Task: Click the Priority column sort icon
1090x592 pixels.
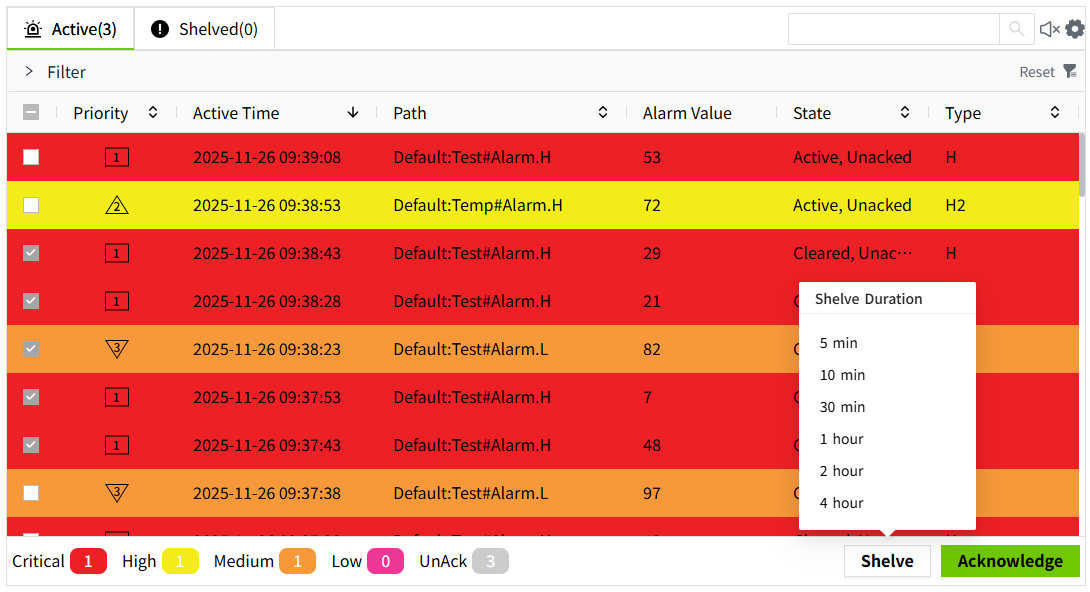Action: click(153, 113)
